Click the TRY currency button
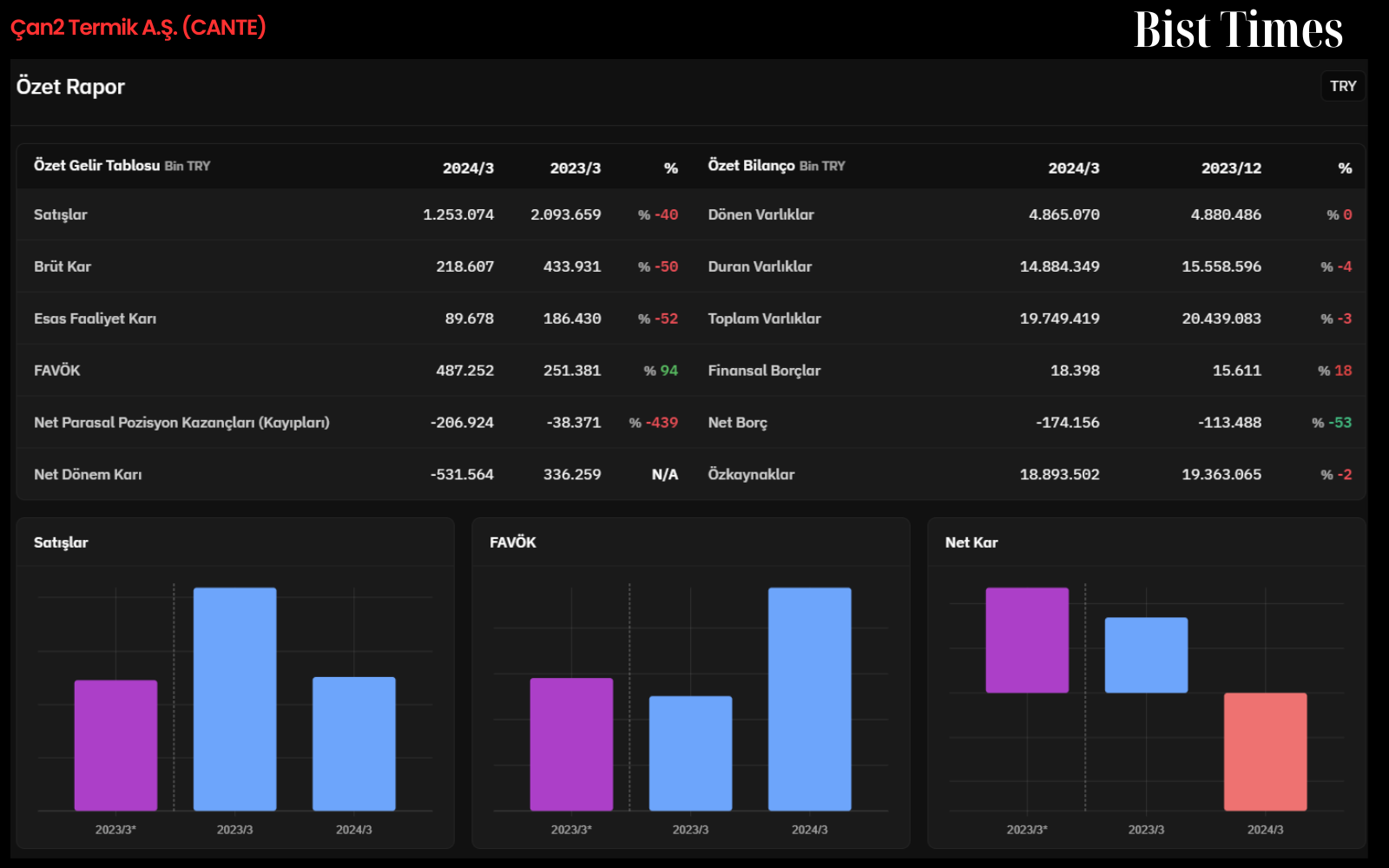1389x868 pixels. [1343, 86]
